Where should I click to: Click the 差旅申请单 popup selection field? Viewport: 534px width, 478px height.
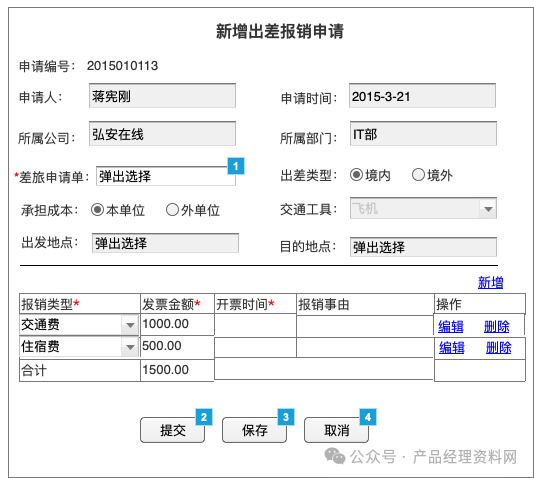point(166,176)
